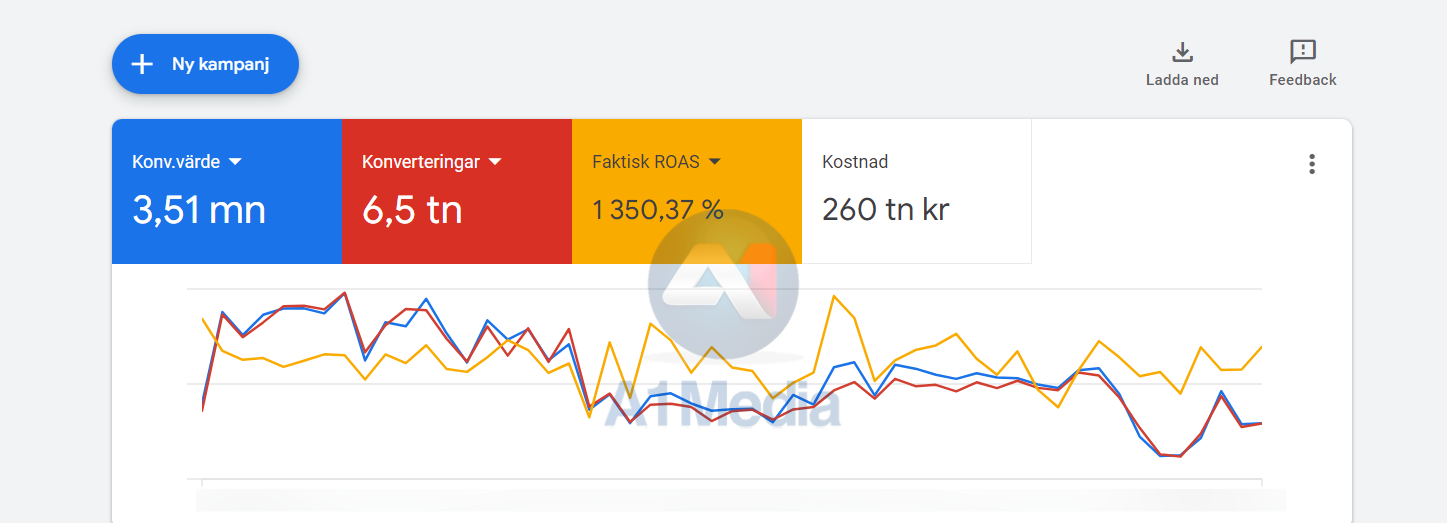Click the 260 tn kr cost value

click(x=885, y=210)
